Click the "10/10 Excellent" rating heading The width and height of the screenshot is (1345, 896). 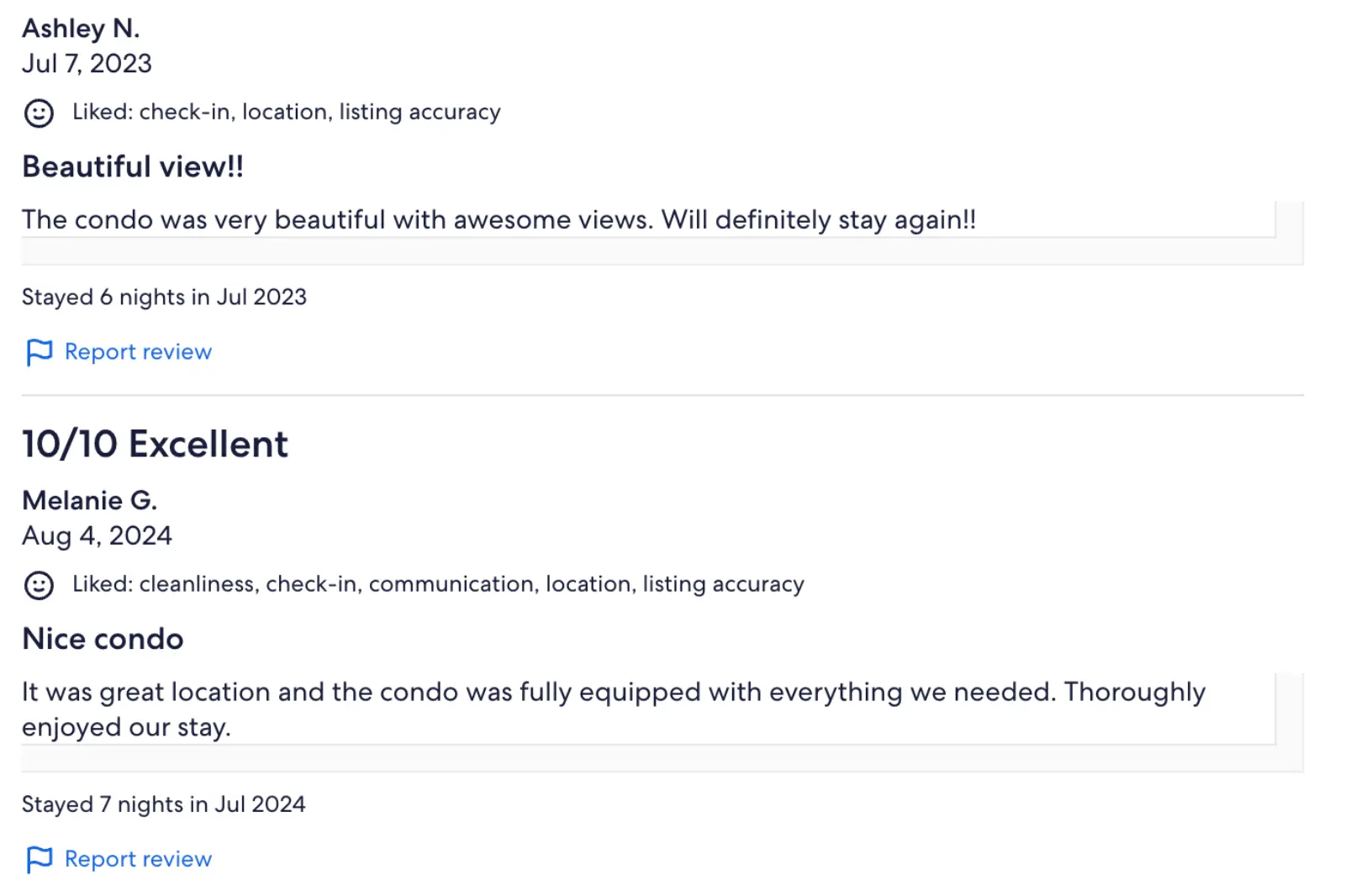(x=155, y=445)
